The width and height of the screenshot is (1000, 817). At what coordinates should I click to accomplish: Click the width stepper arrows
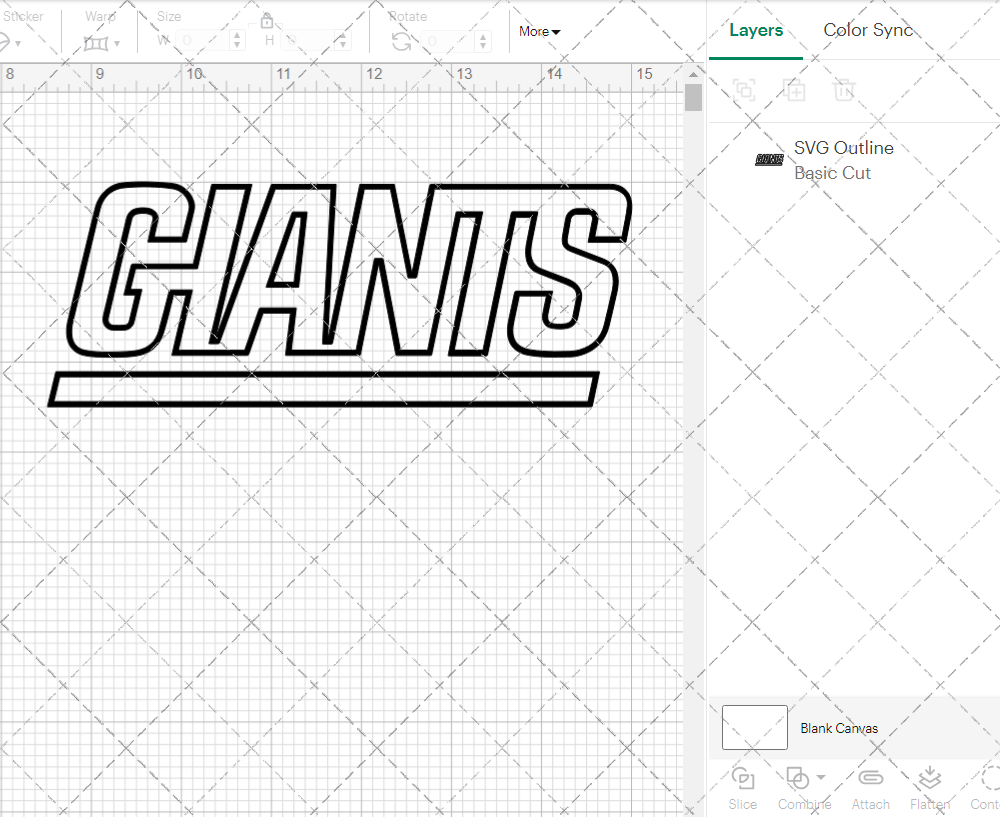pyautogui.click(x=237, y=41)
